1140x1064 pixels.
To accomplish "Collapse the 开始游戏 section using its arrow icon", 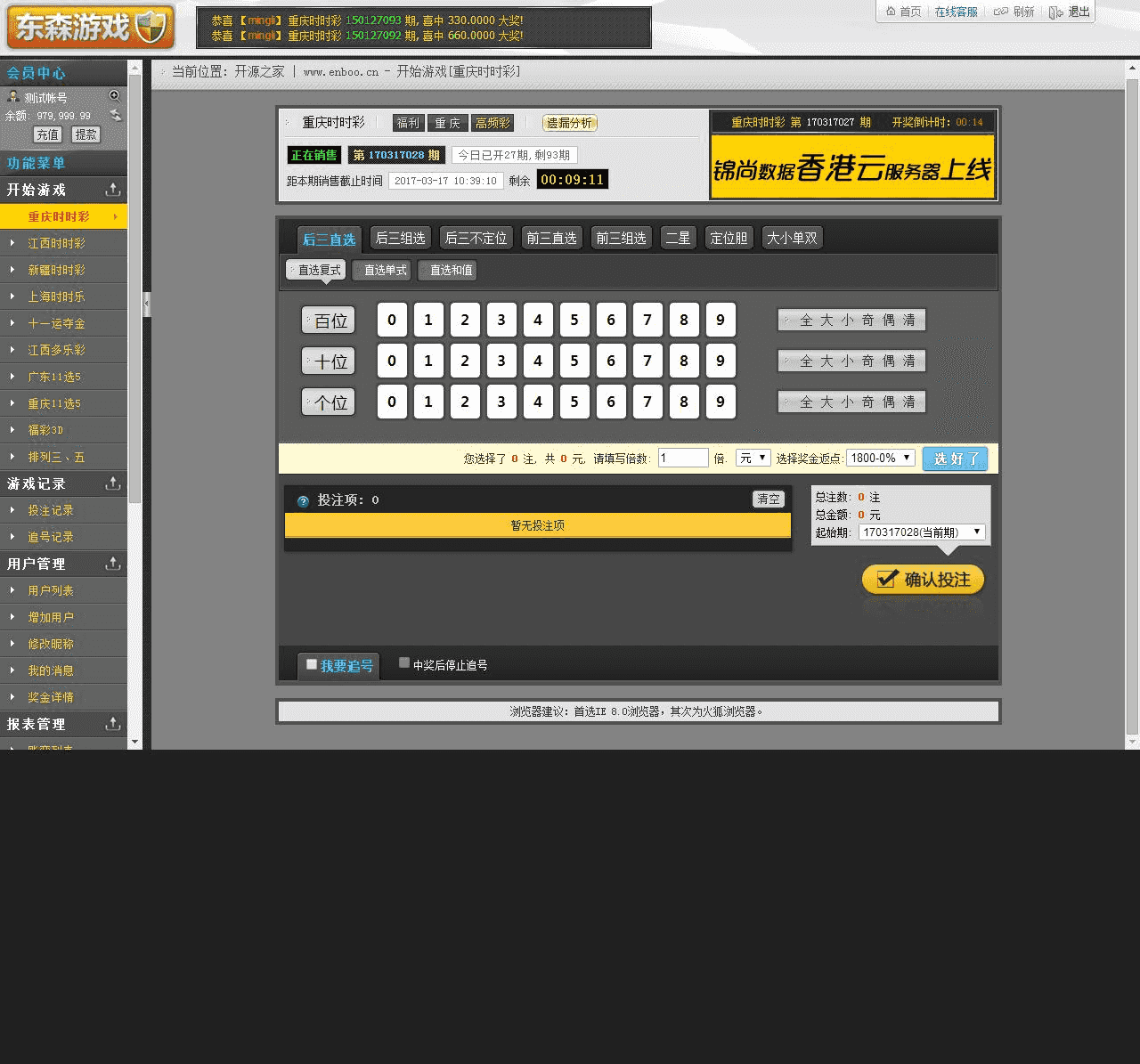I will (113, 190).
